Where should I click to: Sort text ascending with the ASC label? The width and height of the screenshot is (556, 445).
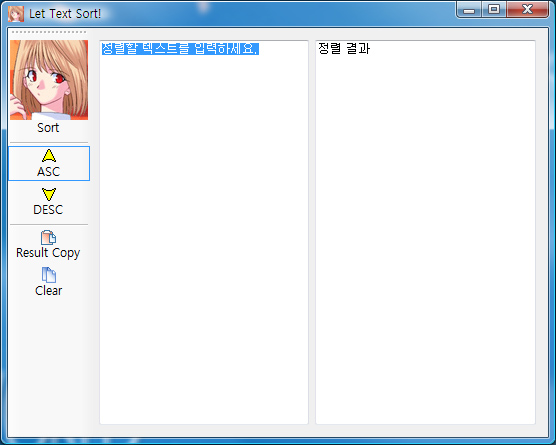pyautogui.click(x=49, y=172)
